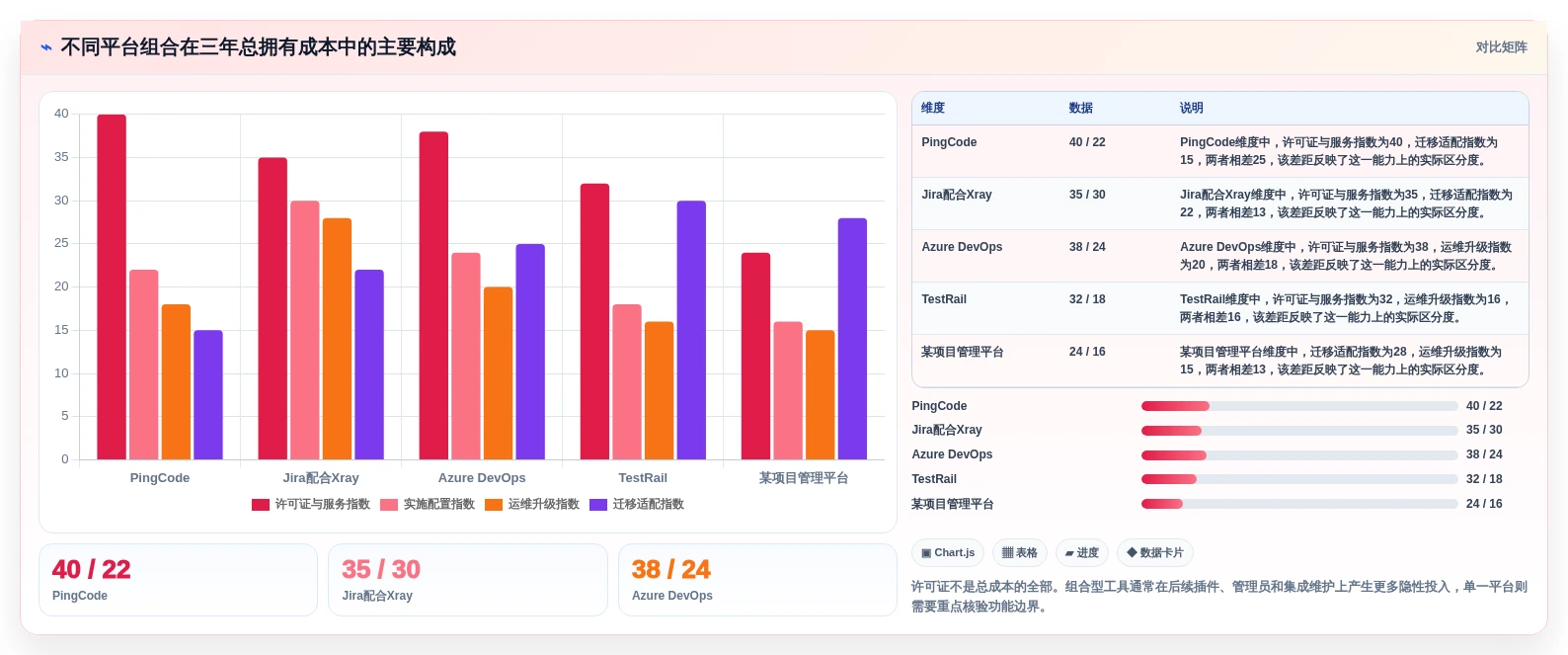Viewport: 1568px width, 655px height.
Task: Click the Chart.js tag chip
Action: 948,553
